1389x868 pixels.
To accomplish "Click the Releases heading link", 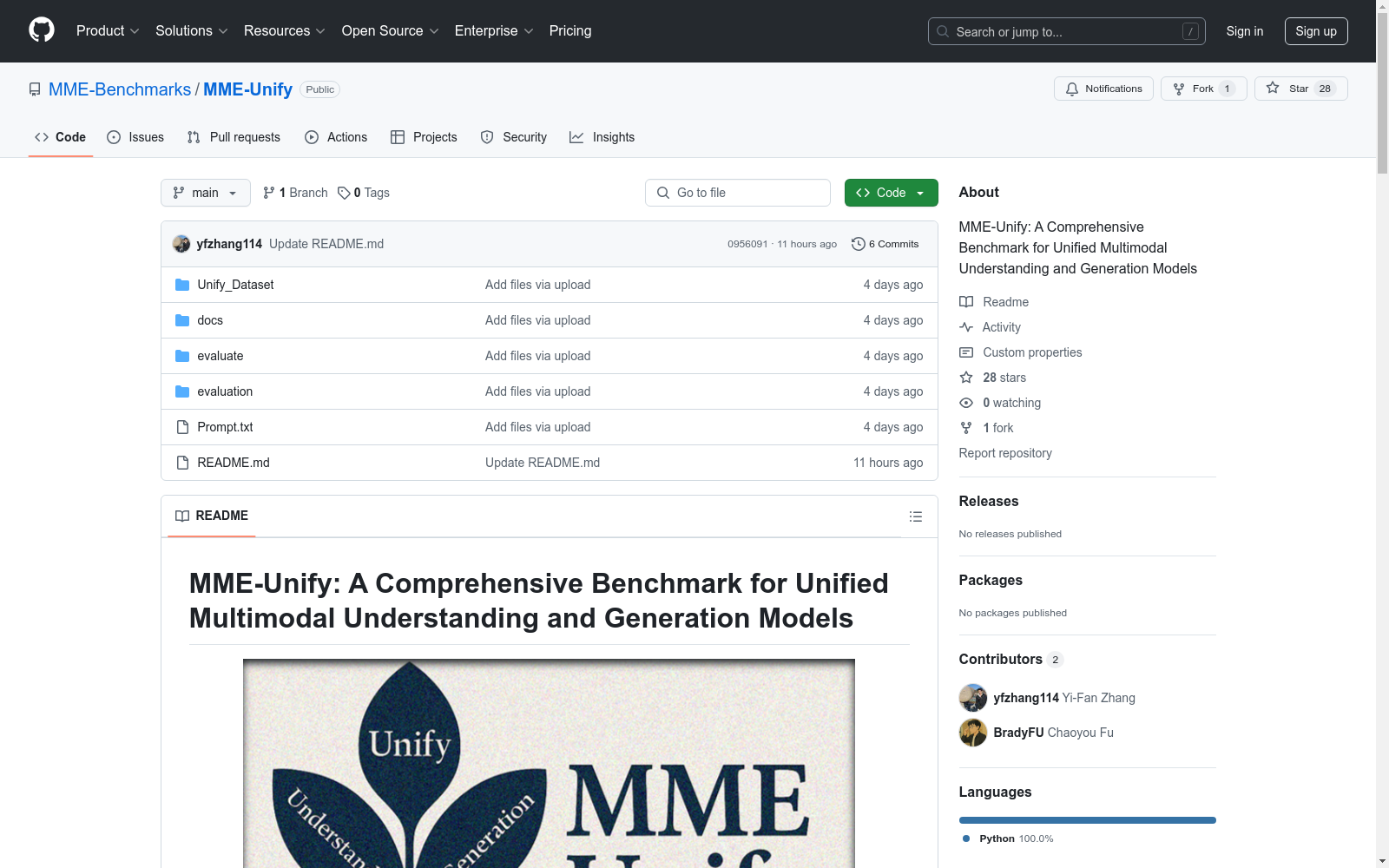I will coord(989,501).
